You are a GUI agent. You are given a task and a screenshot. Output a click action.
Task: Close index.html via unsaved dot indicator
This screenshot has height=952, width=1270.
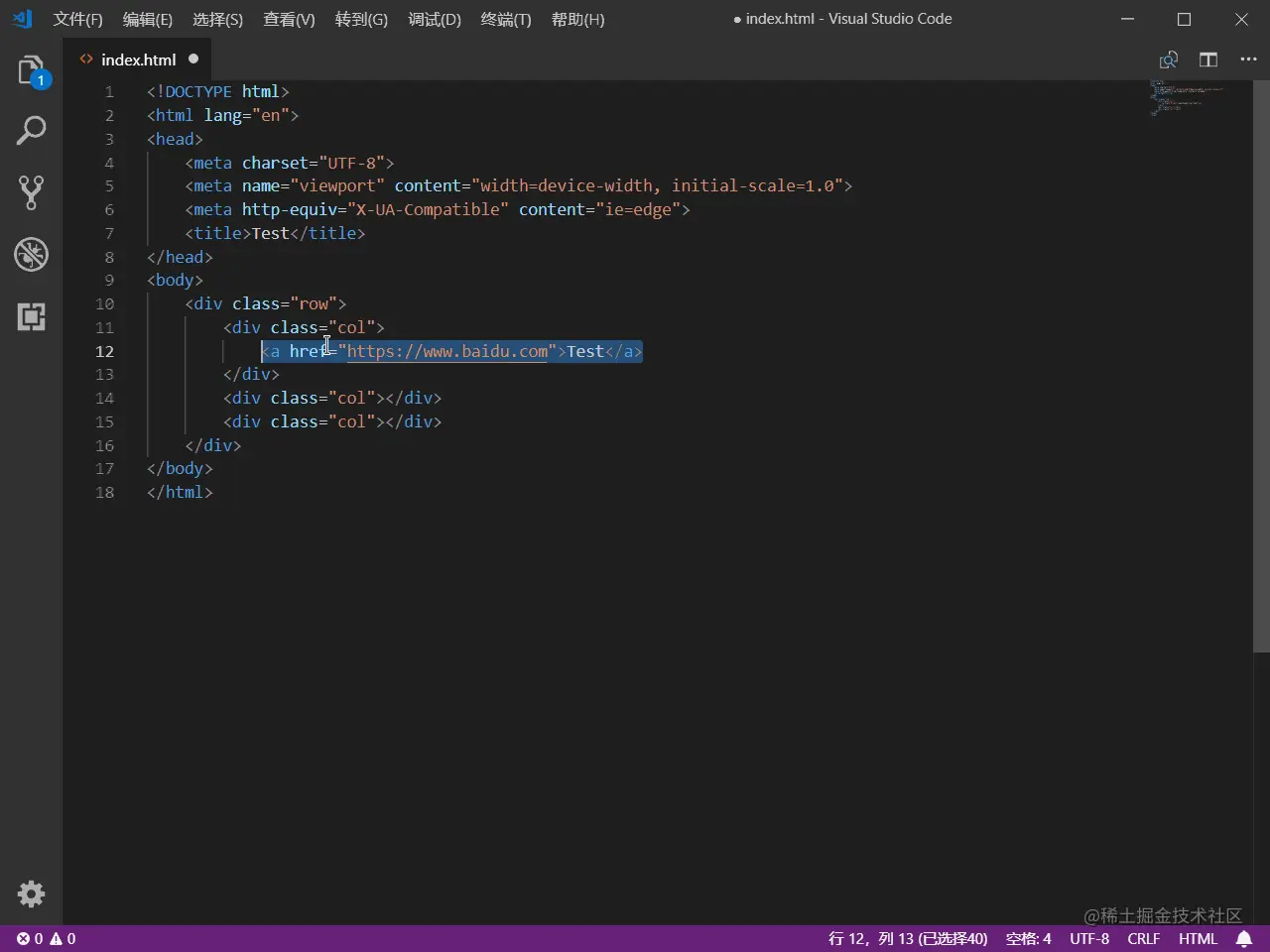point(193,59)
